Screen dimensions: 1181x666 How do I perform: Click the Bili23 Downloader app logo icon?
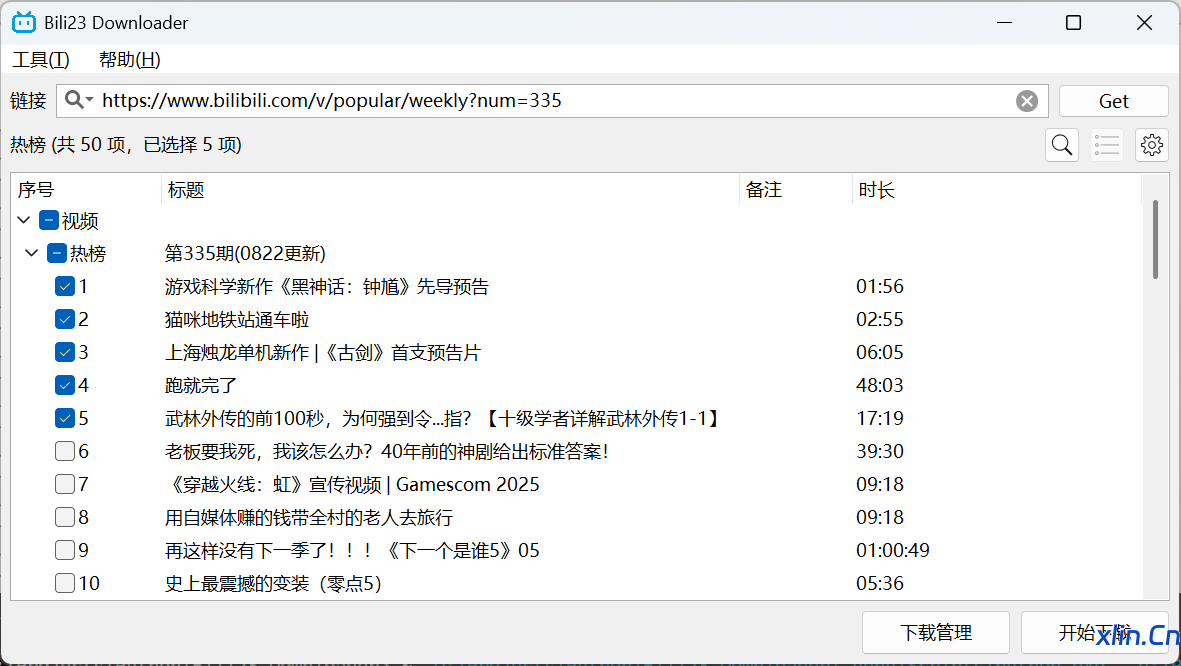pos(24,23)
